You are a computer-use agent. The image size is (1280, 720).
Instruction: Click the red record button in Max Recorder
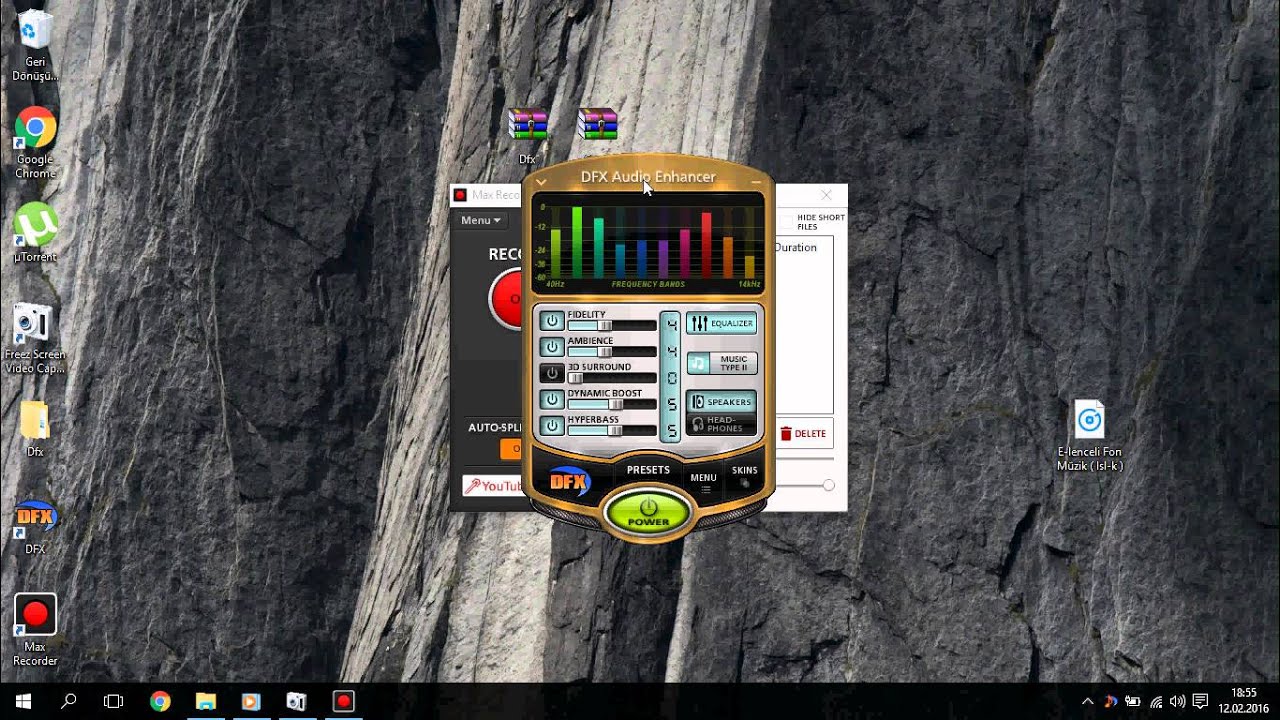tap(507, 298)
